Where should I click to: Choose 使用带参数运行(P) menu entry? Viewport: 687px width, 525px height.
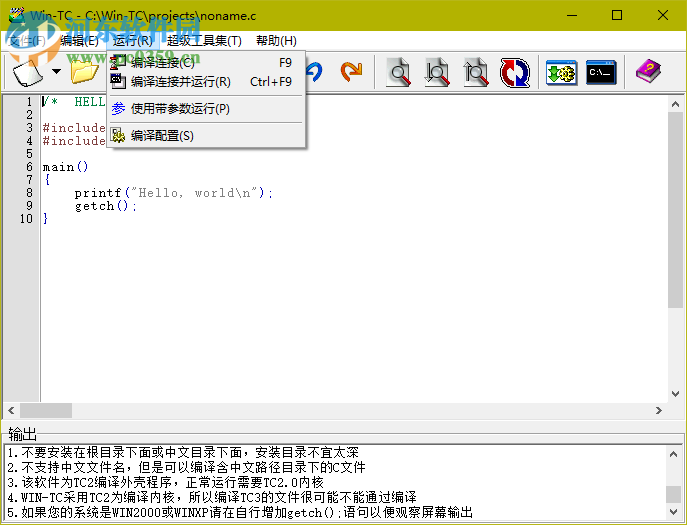tap(206, 109)
